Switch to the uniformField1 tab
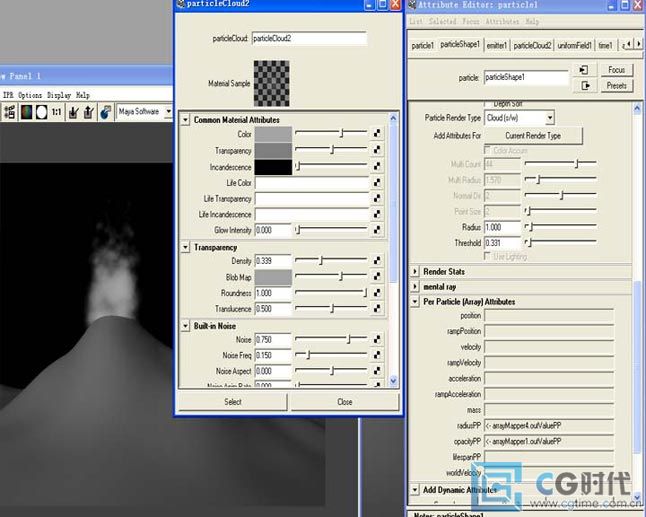The image size is (646, 517). [x=574, y=46]
